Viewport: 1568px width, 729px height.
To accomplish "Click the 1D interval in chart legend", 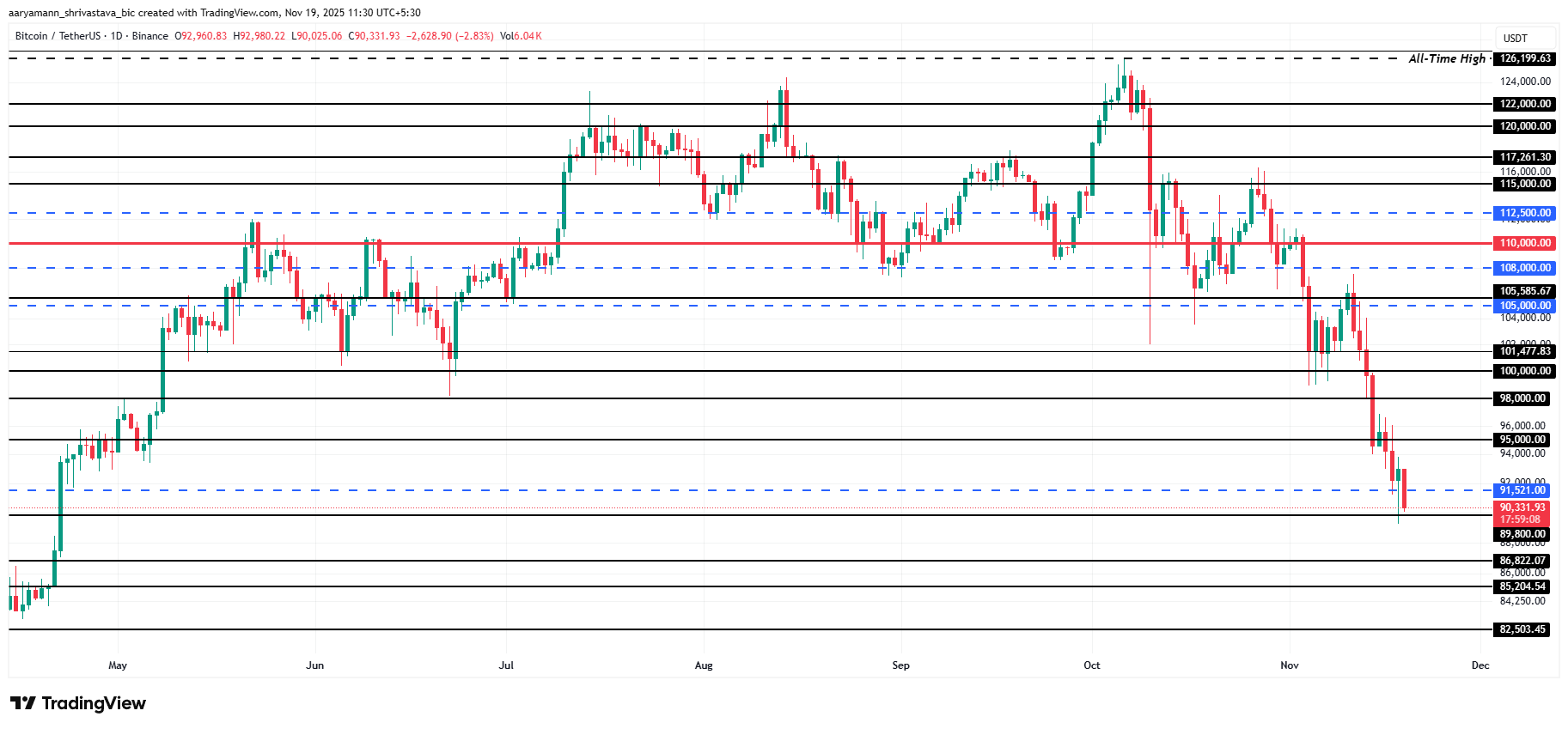I will (x=117, y=36).
